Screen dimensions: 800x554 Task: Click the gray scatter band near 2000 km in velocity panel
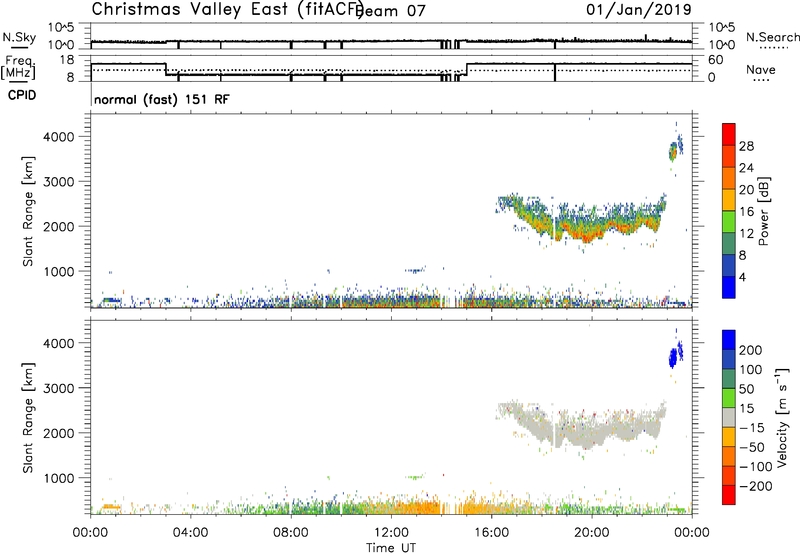(582, 426)
